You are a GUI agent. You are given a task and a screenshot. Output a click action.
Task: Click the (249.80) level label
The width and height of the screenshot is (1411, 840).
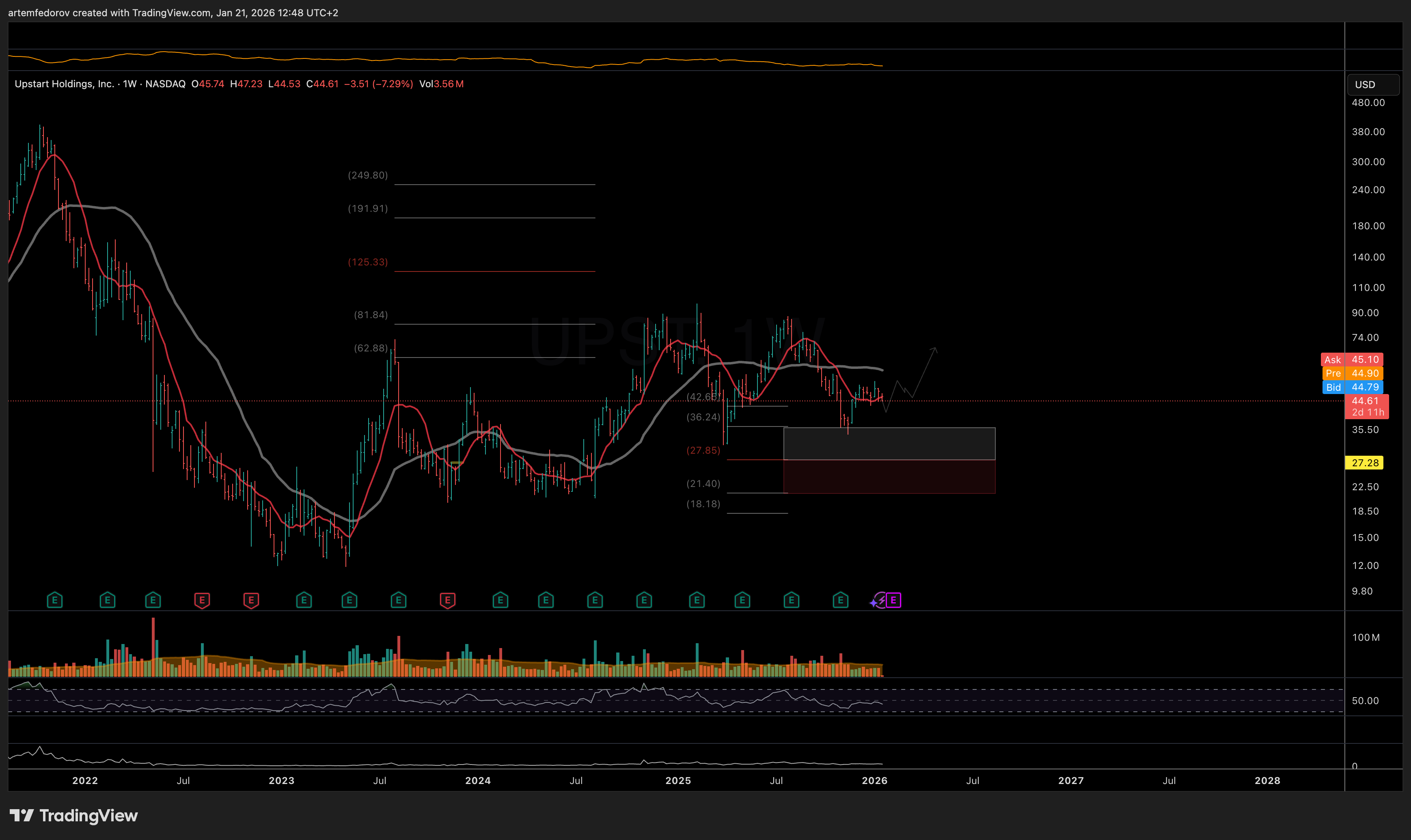[368, 175]
